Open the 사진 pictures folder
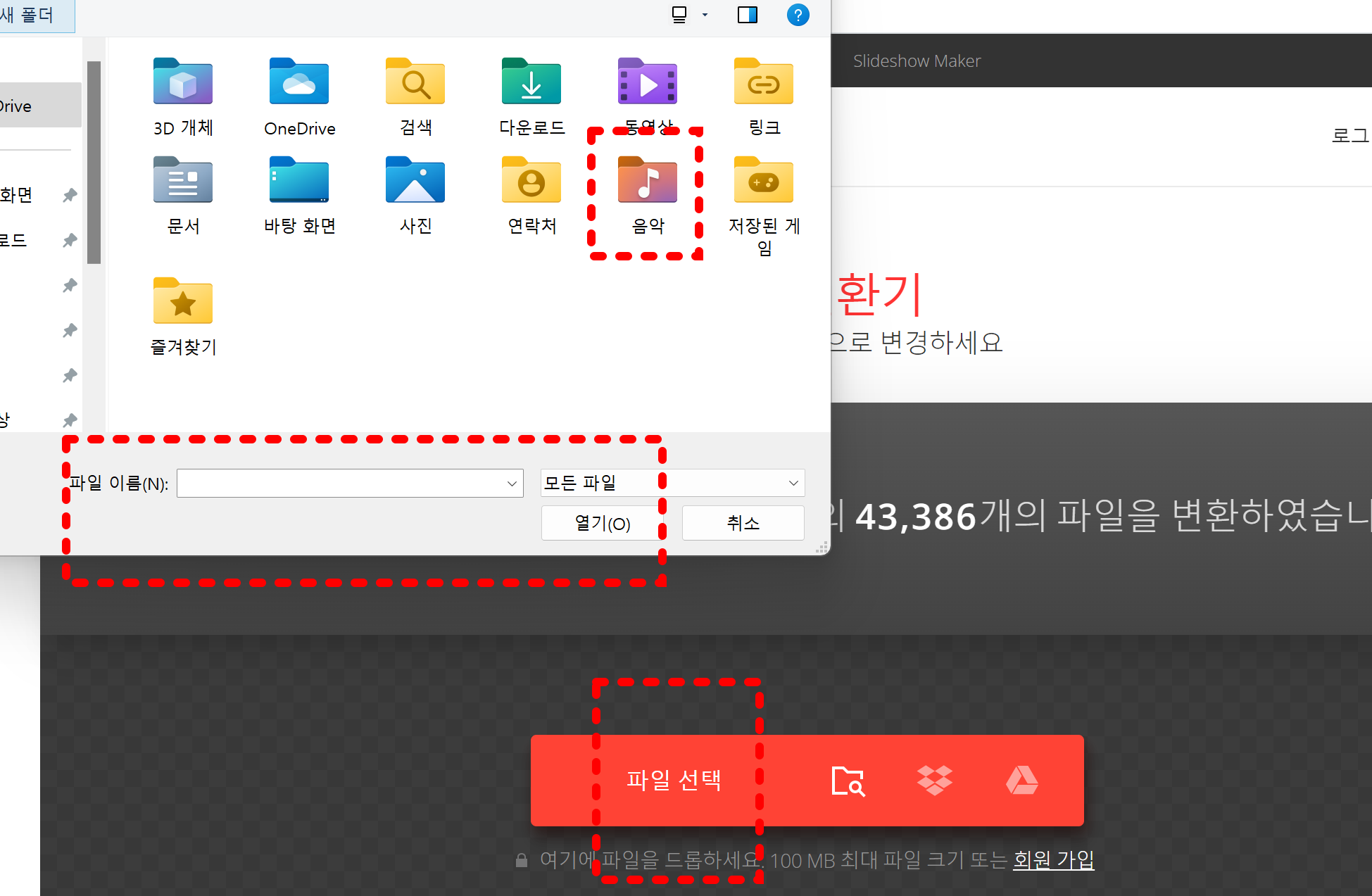Image resolution: width=1372 pixels, height=896 pixels. click(415, 182)
